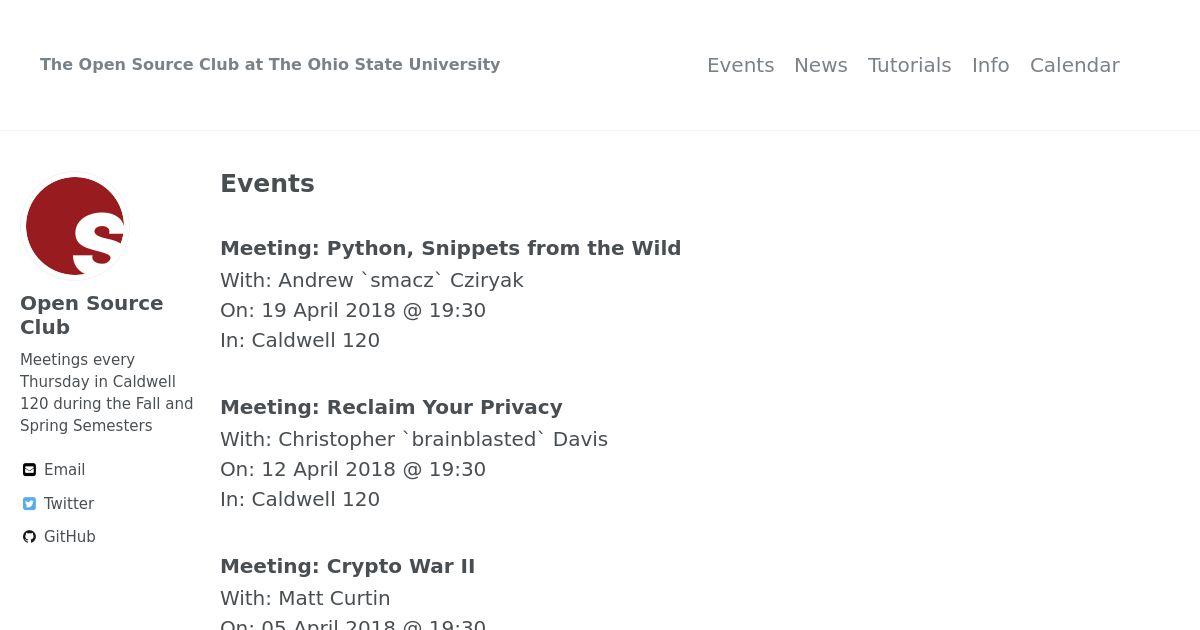Image resolution: width=1200 pixels, height=630 pixels.
Task: Open the News nav menu item
Action: point(821,65)
